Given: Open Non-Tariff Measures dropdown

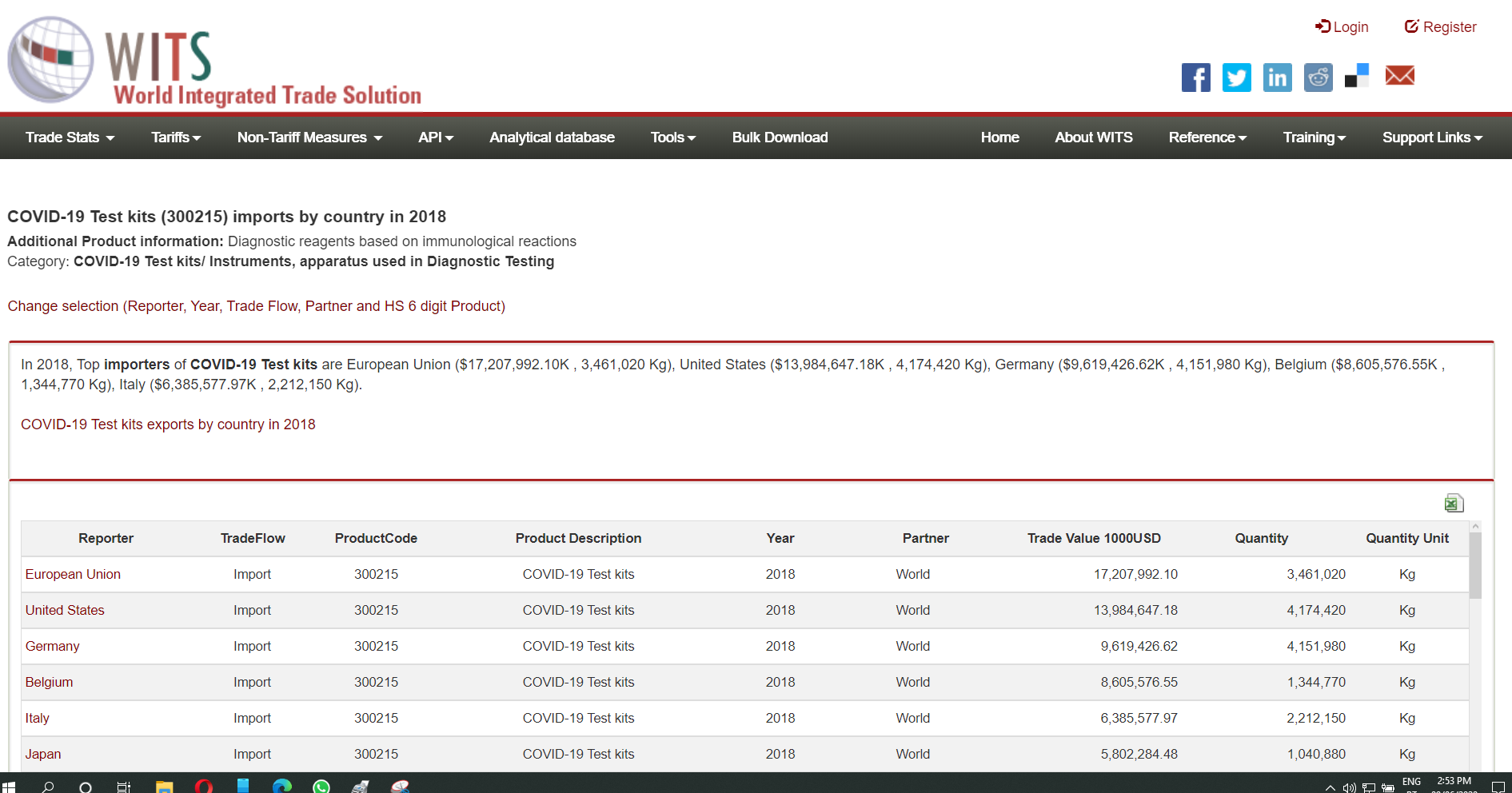Looking at the screenshot, I should point(309,137).
